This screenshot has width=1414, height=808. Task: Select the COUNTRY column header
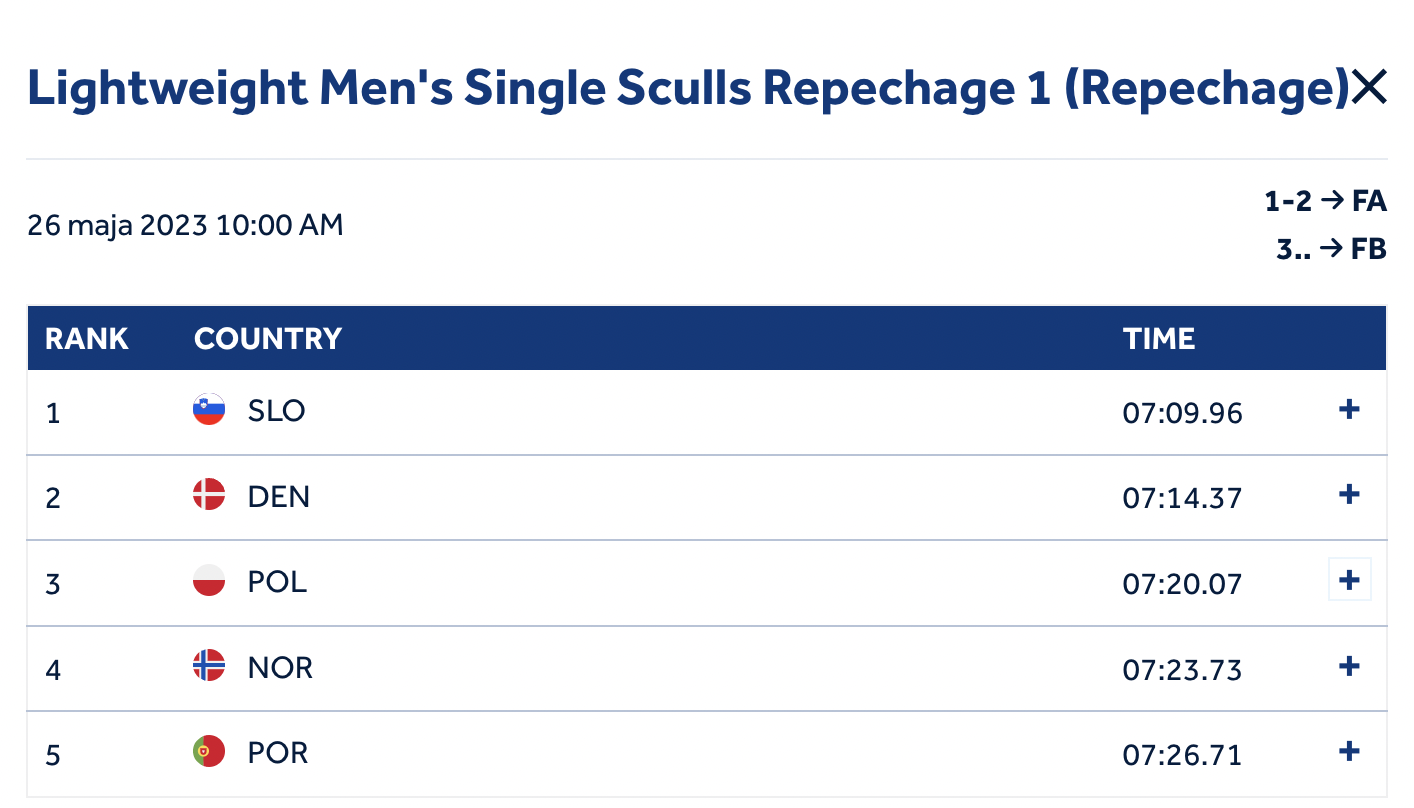tap(268, 339)
